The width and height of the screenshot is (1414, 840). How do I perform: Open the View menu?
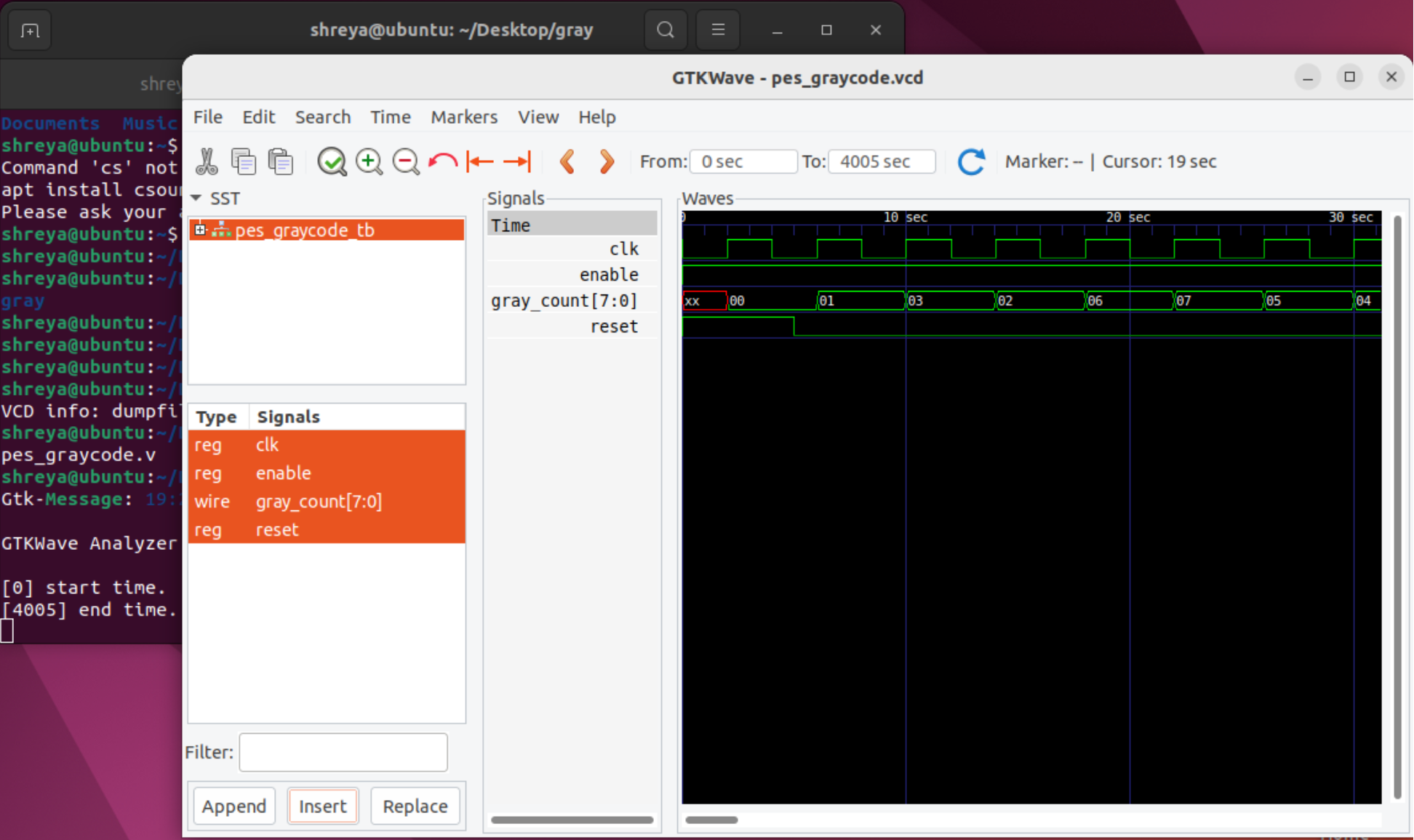click(x=538, y=117)
